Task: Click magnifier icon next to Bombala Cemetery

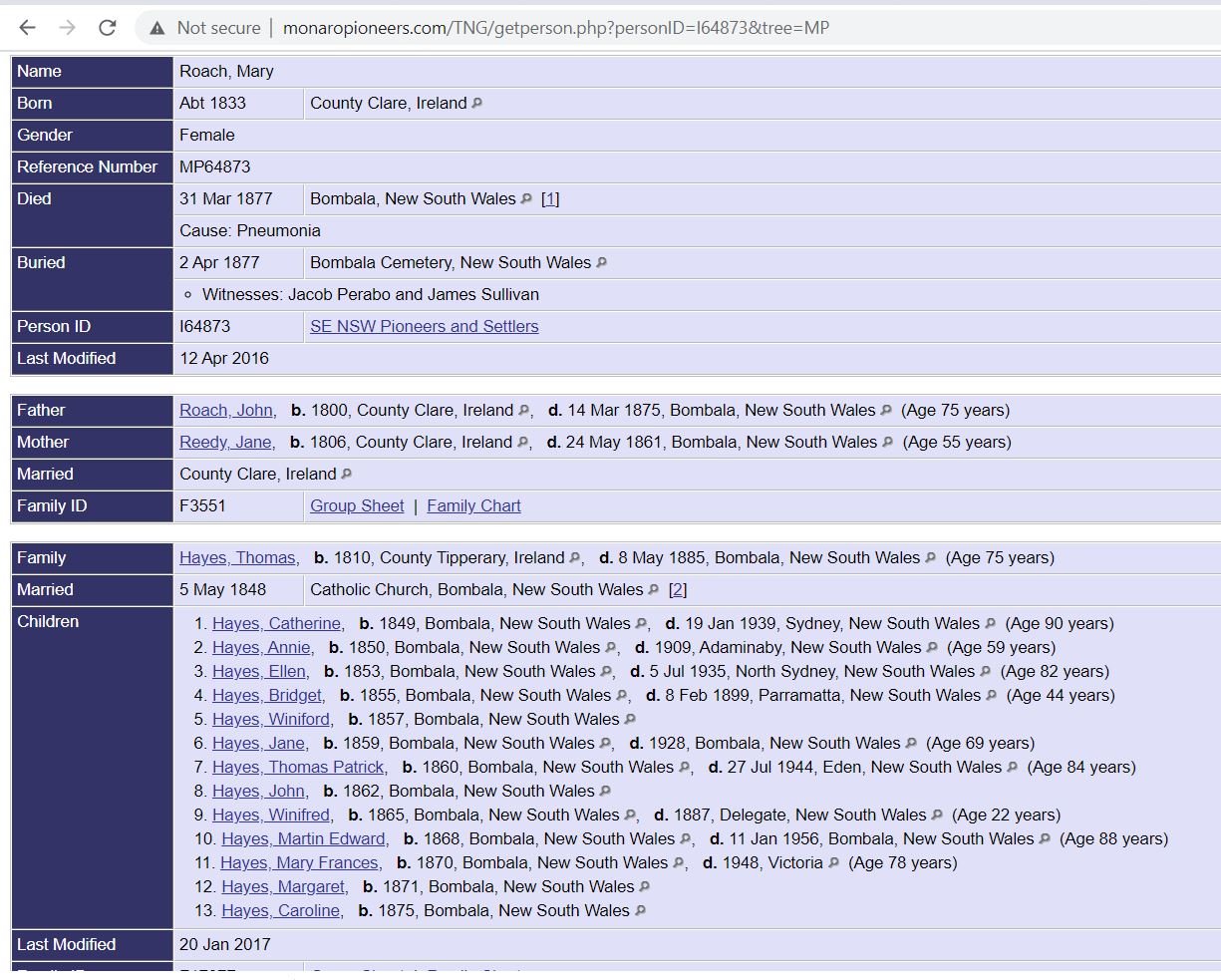Action: 601,263
